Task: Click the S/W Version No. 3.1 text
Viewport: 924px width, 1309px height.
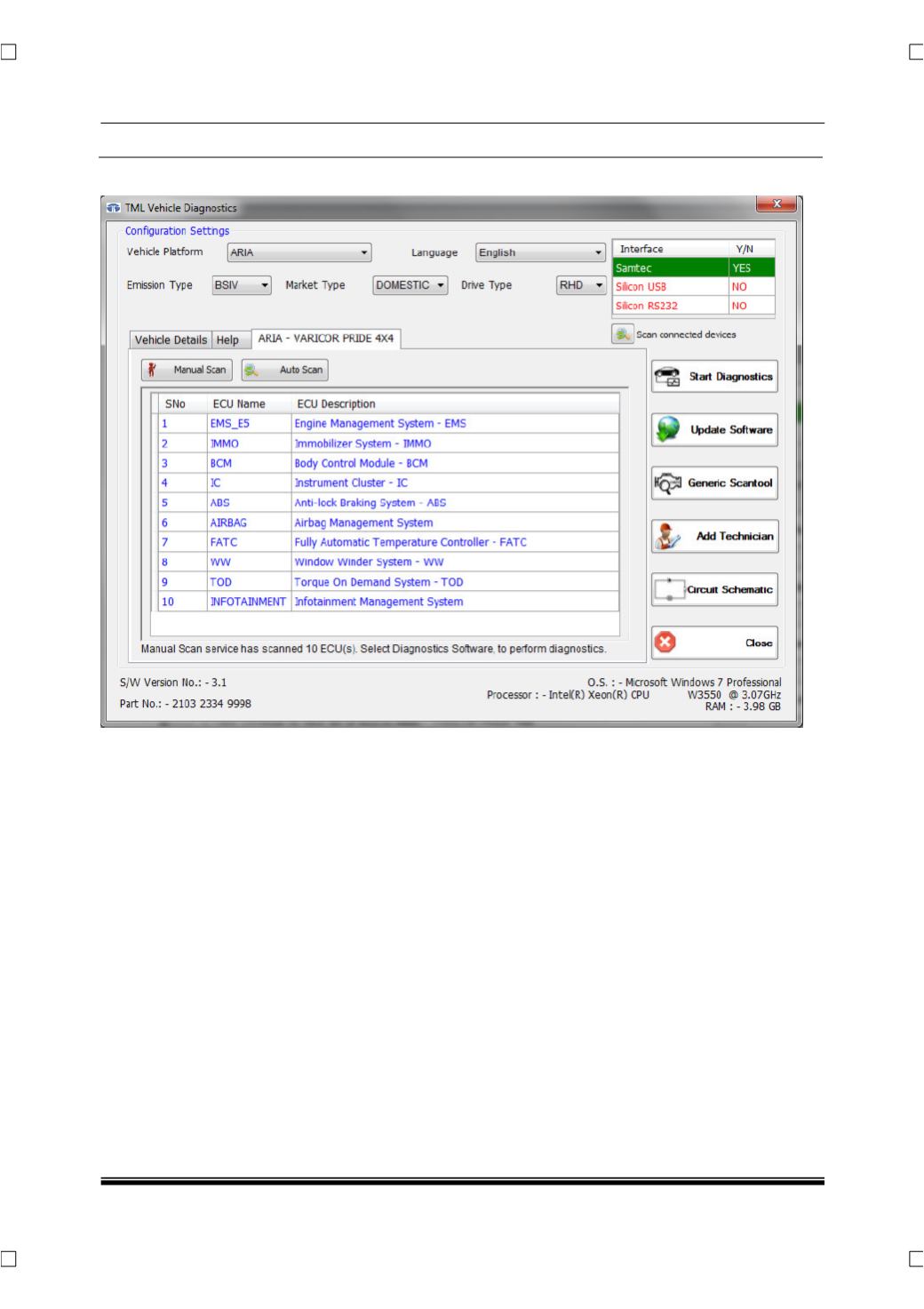Action: (x=173, y=683)
